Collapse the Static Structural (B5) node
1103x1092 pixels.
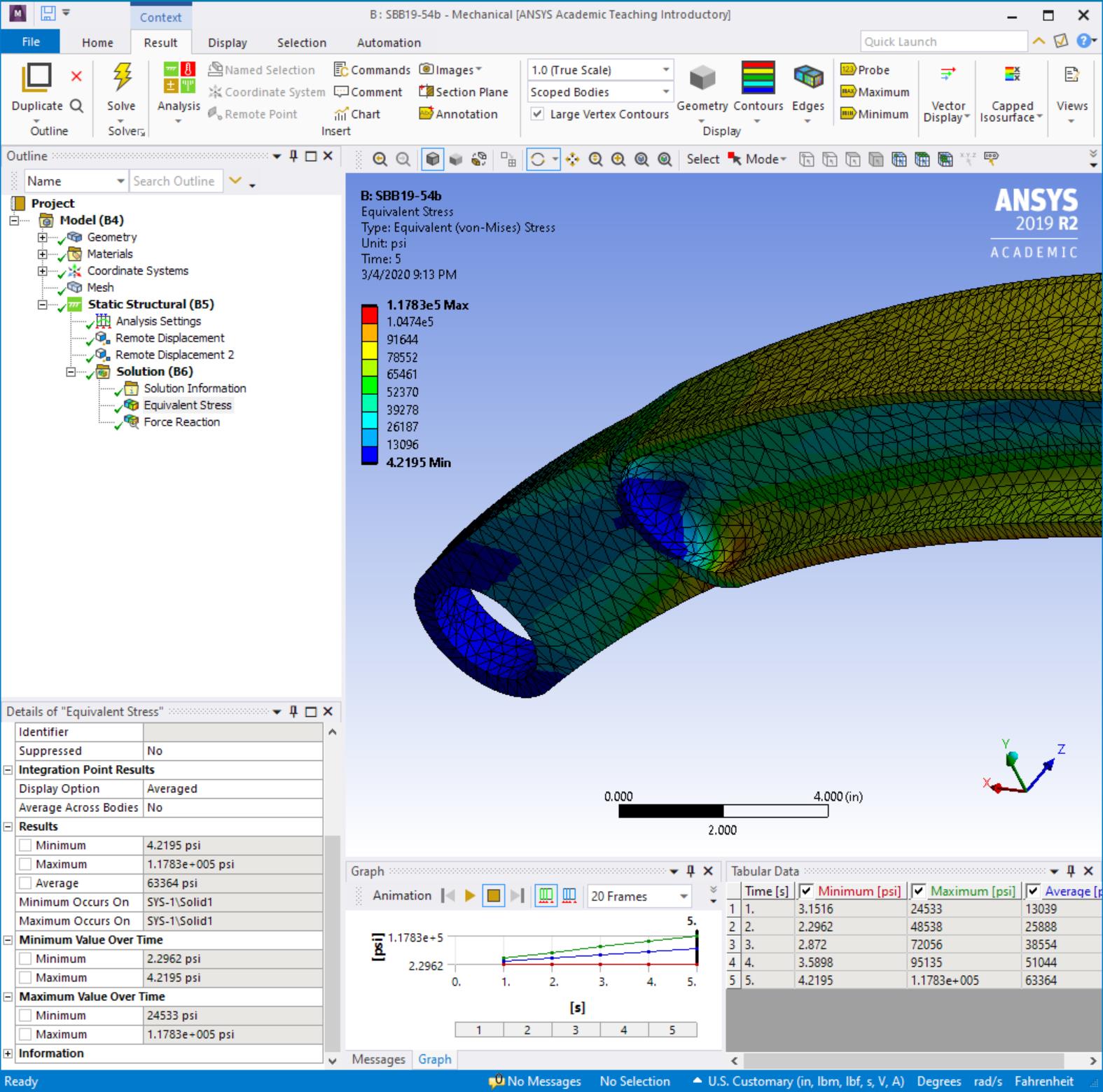point(43,304)
